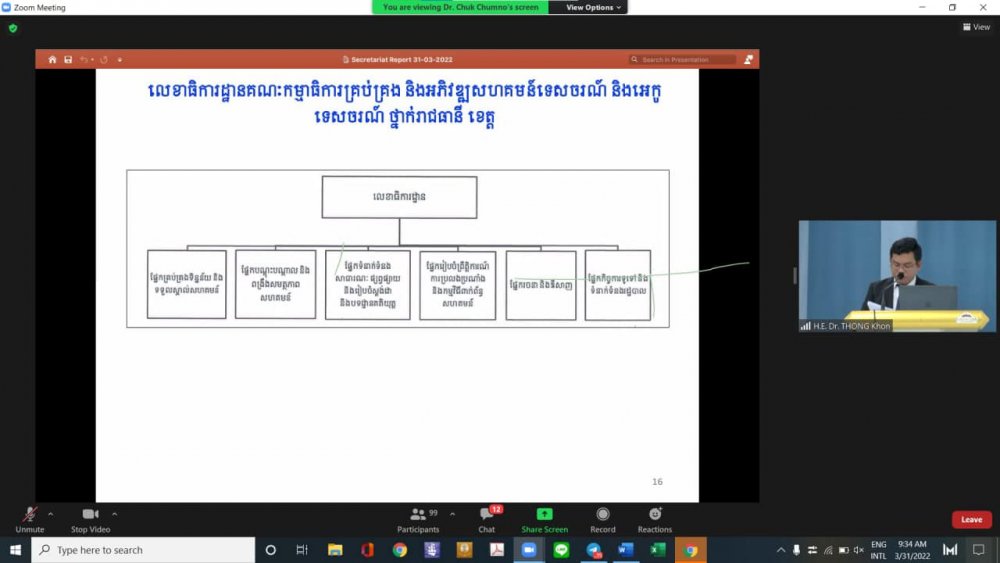Click the green encryption shield icon
The image size is (1000, 563).
tap(13, 28)
